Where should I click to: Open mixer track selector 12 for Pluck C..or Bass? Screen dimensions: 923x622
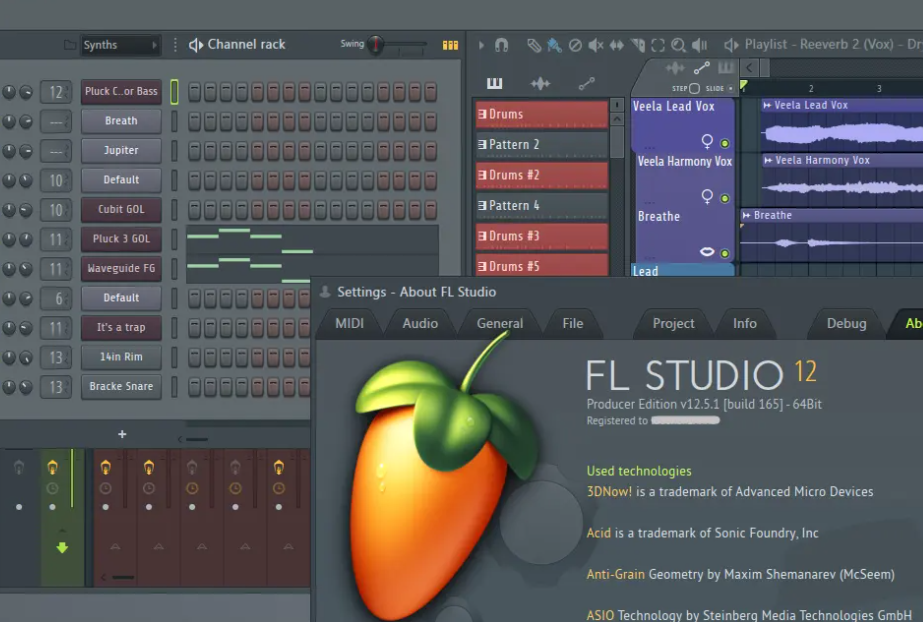coord(56,92)
